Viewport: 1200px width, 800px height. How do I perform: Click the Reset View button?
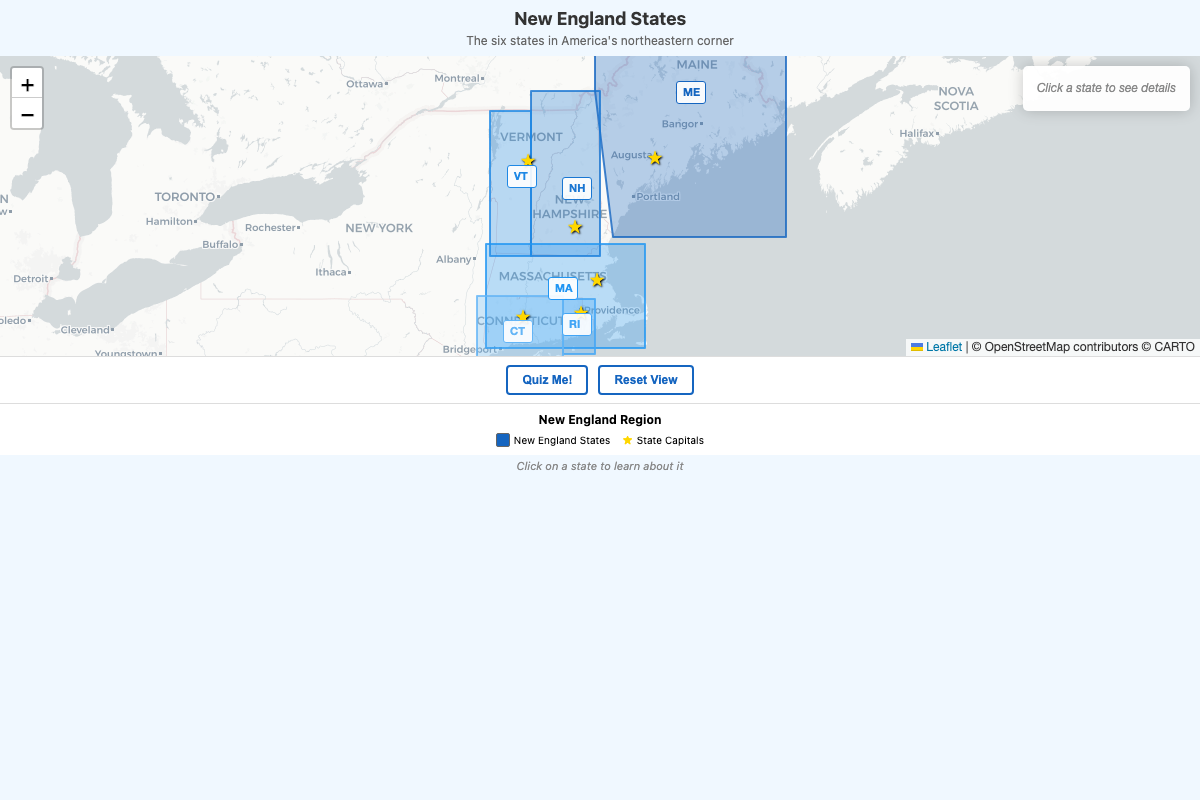(x=645, y=380)
